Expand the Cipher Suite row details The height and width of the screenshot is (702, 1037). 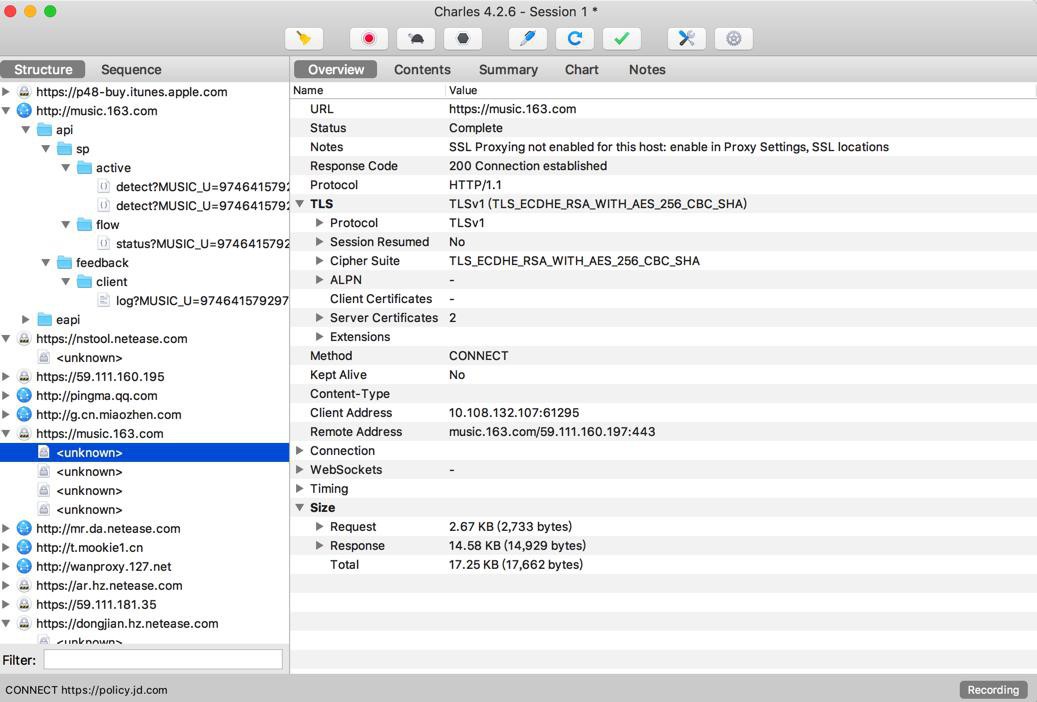(x=319, y=261)
